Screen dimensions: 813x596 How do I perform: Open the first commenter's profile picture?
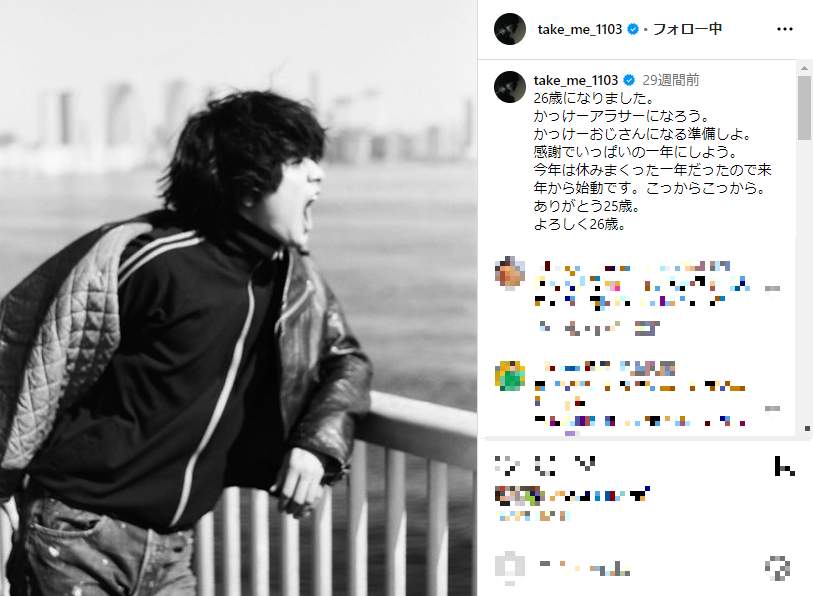pyautogui.click(x=510, y=272)
